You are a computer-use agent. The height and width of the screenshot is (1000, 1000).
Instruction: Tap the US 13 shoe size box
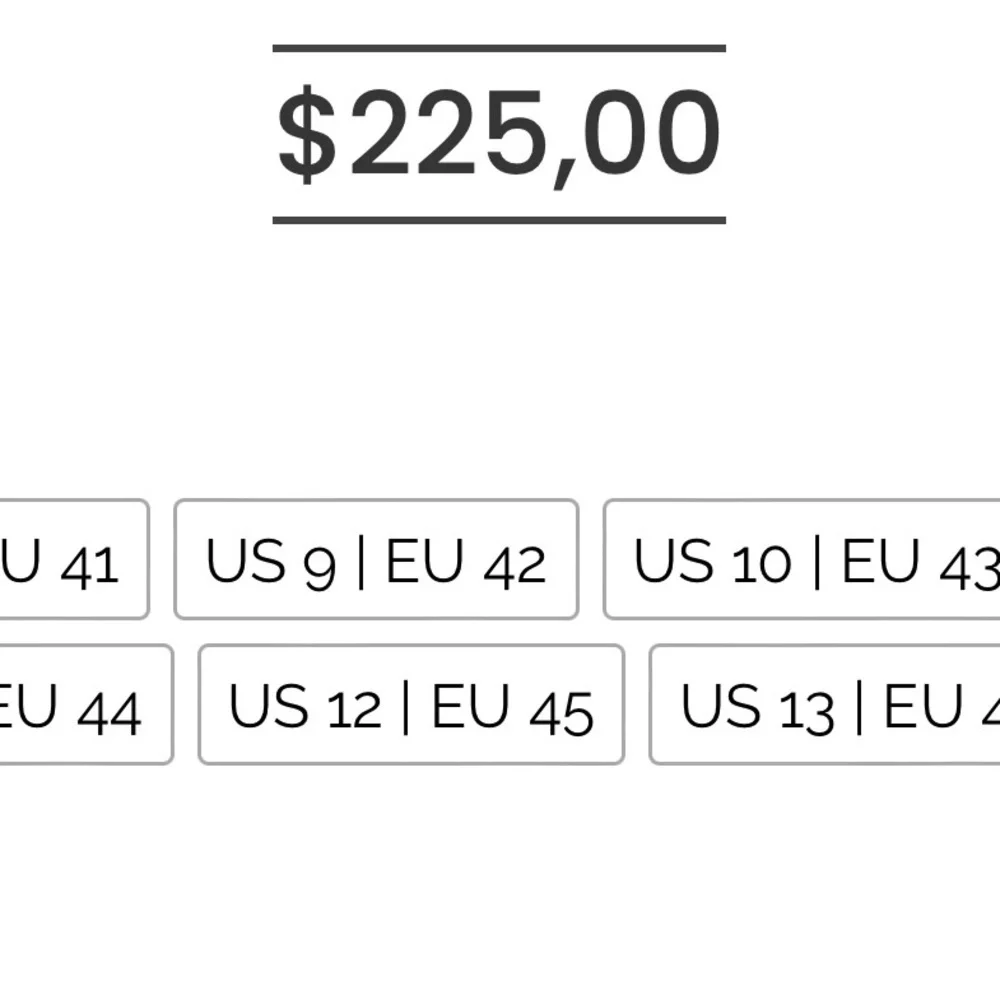pos(825,704)
